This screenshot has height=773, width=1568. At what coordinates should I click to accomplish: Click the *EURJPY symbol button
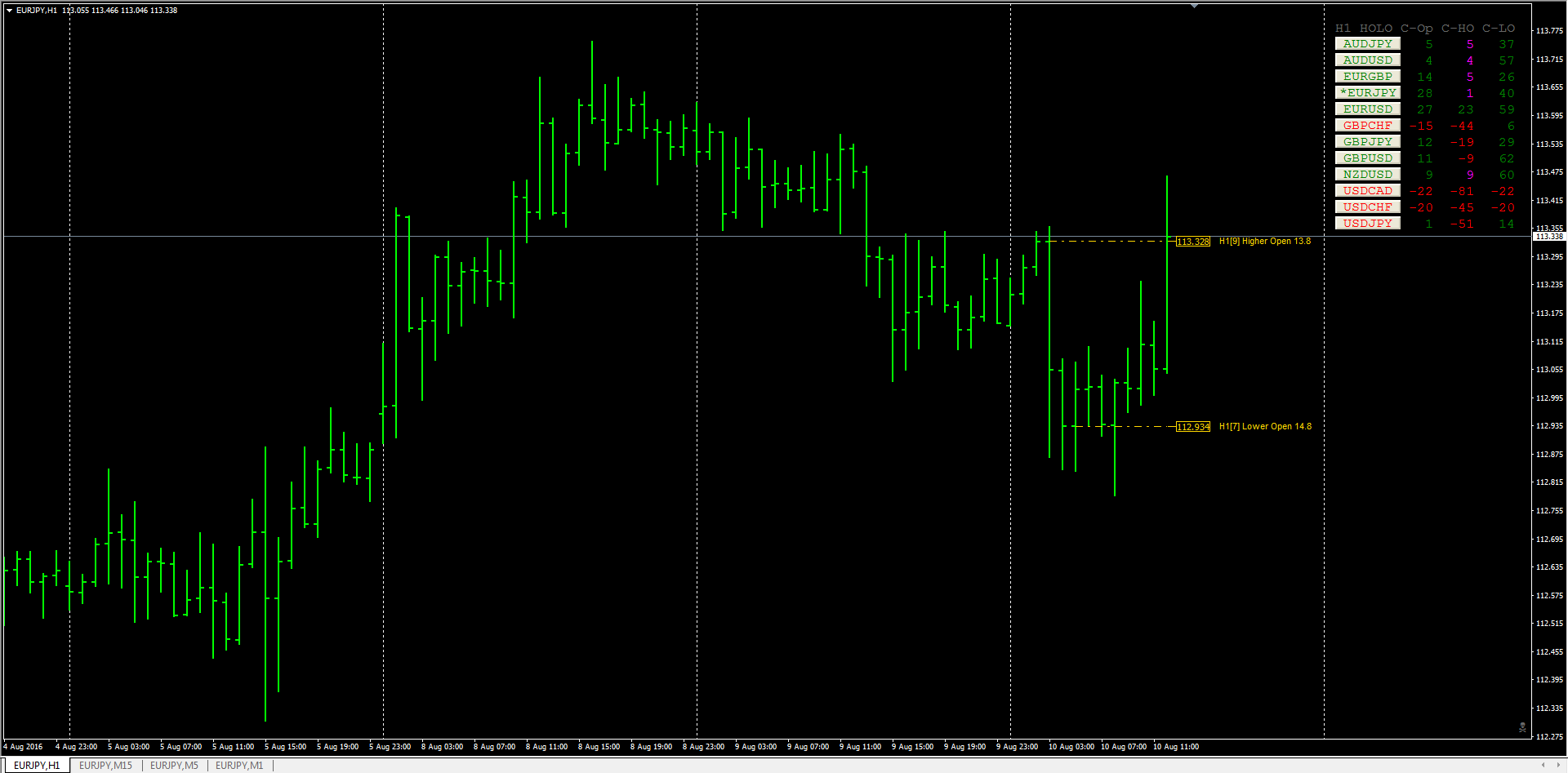click(1368, 93)
